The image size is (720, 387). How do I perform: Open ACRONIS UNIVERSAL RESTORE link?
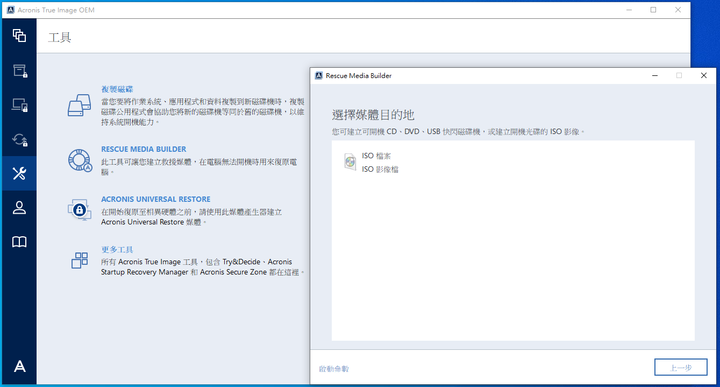tap(156, 199)
